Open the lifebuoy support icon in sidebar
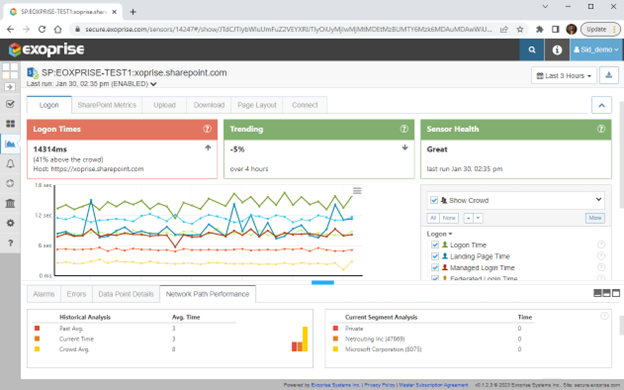The width and height of the screenshot is (624, 390). pyautogui.click(x=10, y=183)
